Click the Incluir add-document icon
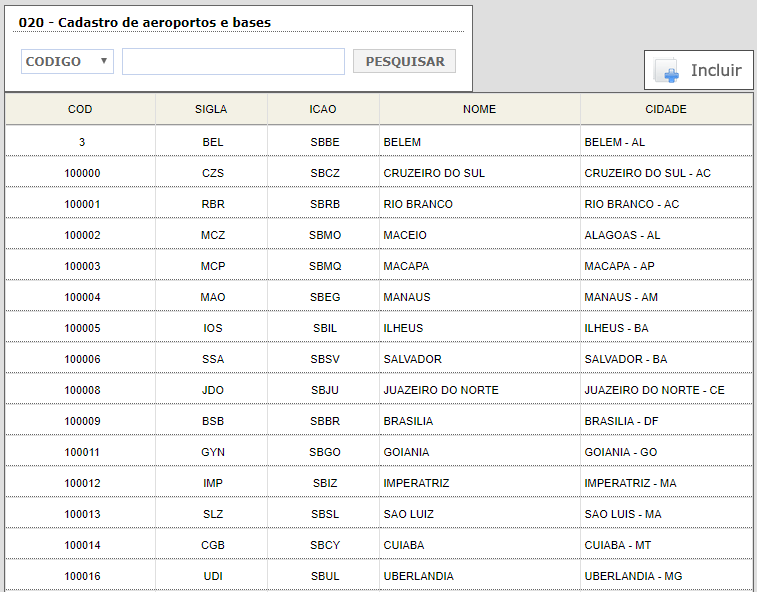The width and height of the screenshot is (757, 592). (667, 71)
